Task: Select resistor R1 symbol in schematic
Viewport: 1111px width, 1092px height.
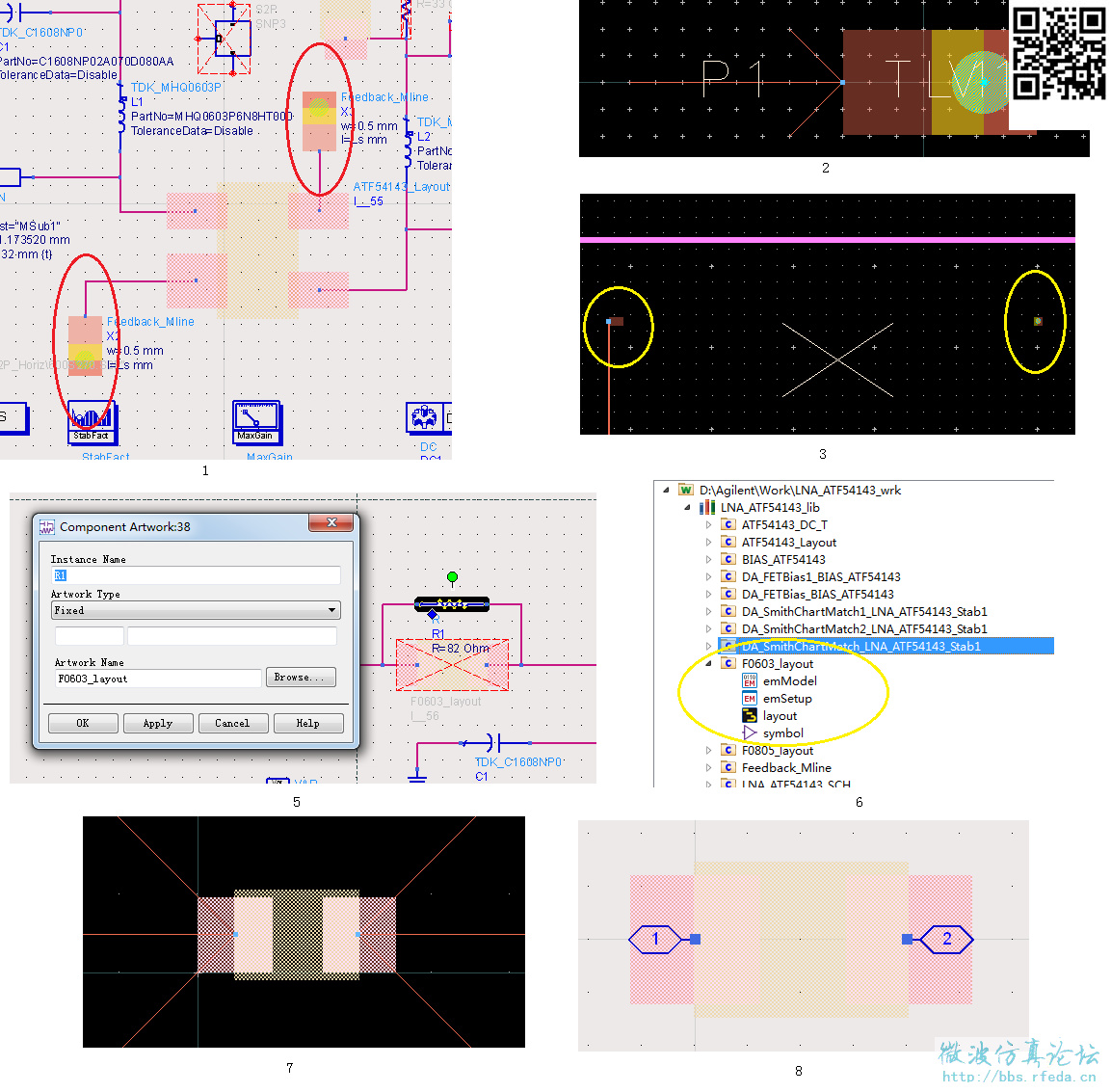Action: [x=451, y=604]
